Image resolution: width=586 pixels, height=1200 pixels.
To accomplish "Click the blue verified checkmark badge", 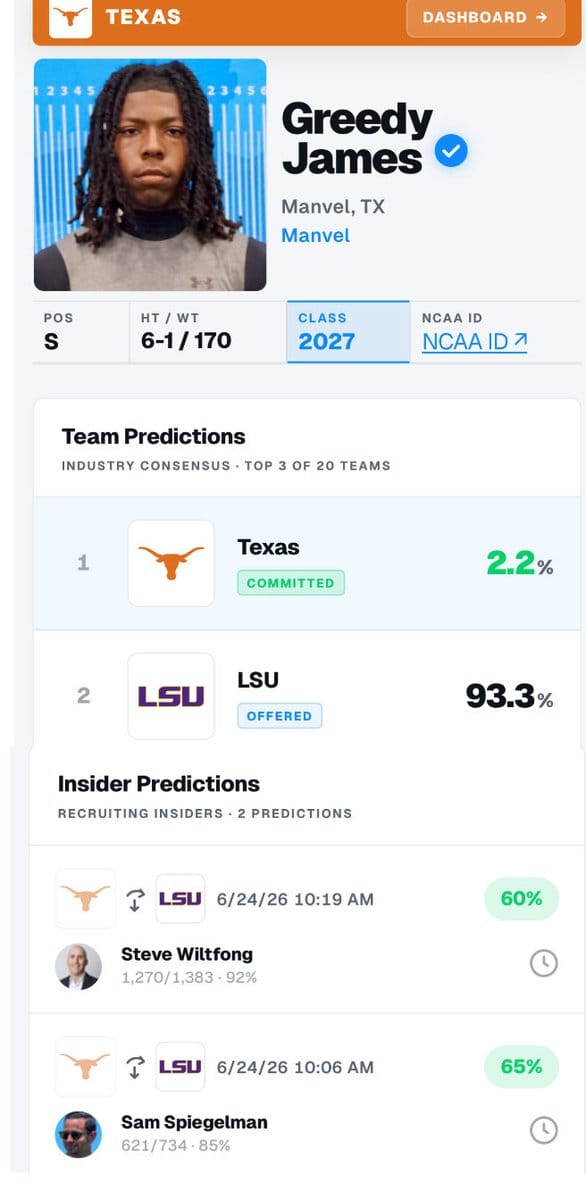I will (452, 152).
